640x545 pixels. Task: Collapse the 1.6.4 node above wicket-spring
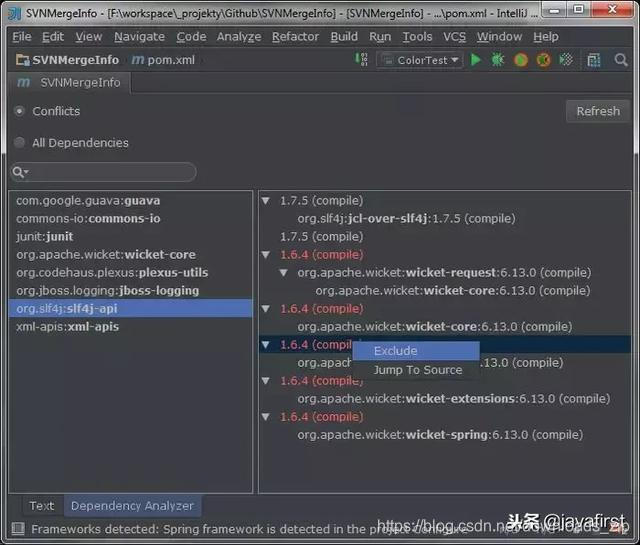[x=266, y=417]
